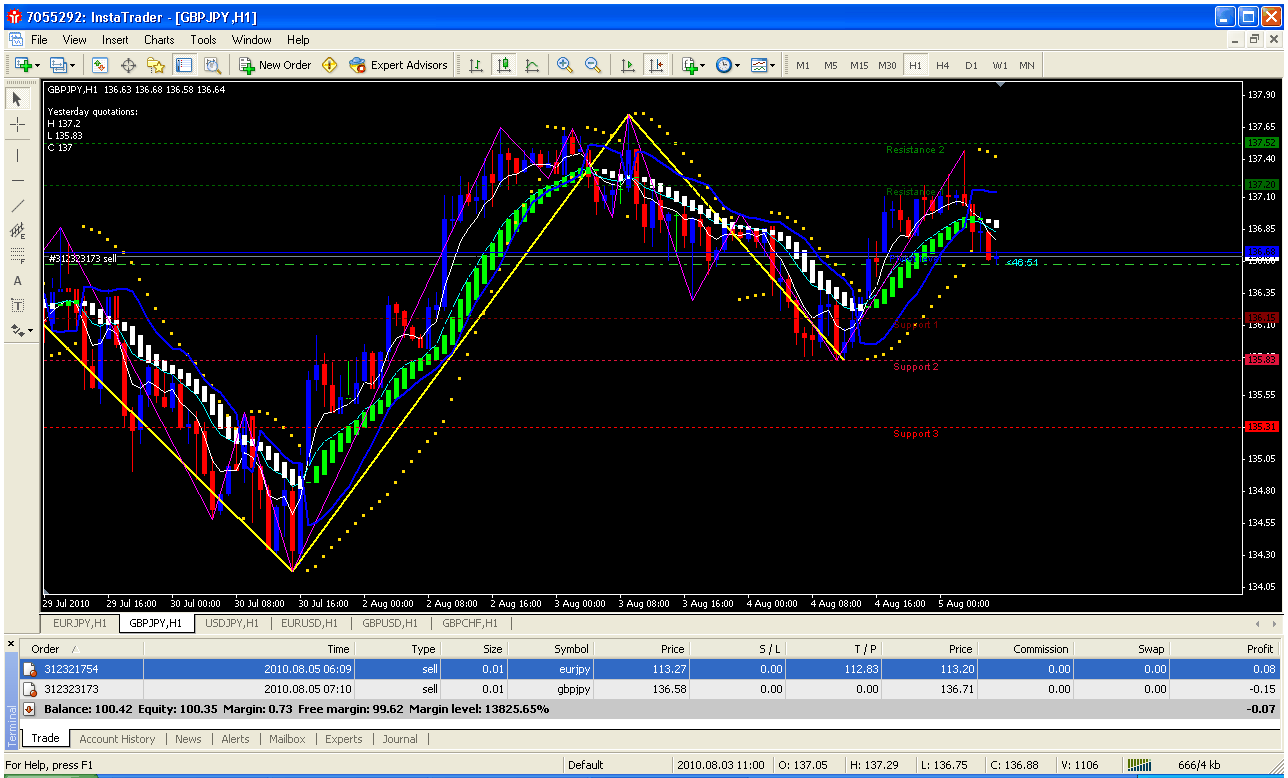Expand the Indicators list dropdown

click(x=702, y=65)
